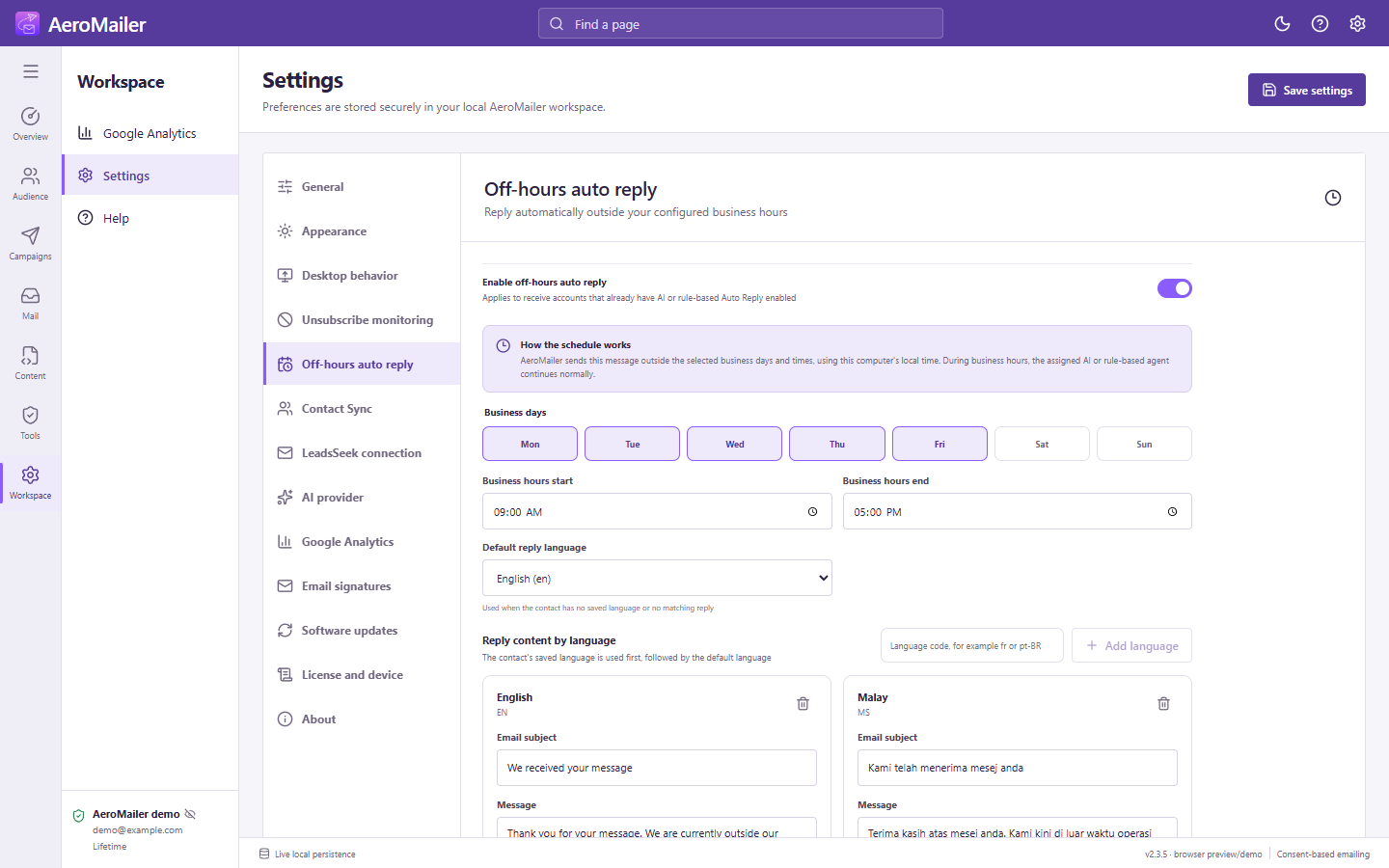1389x868 pixels.
Task: Open Desktop behavior settings tab
Action: tap(362, 276)
